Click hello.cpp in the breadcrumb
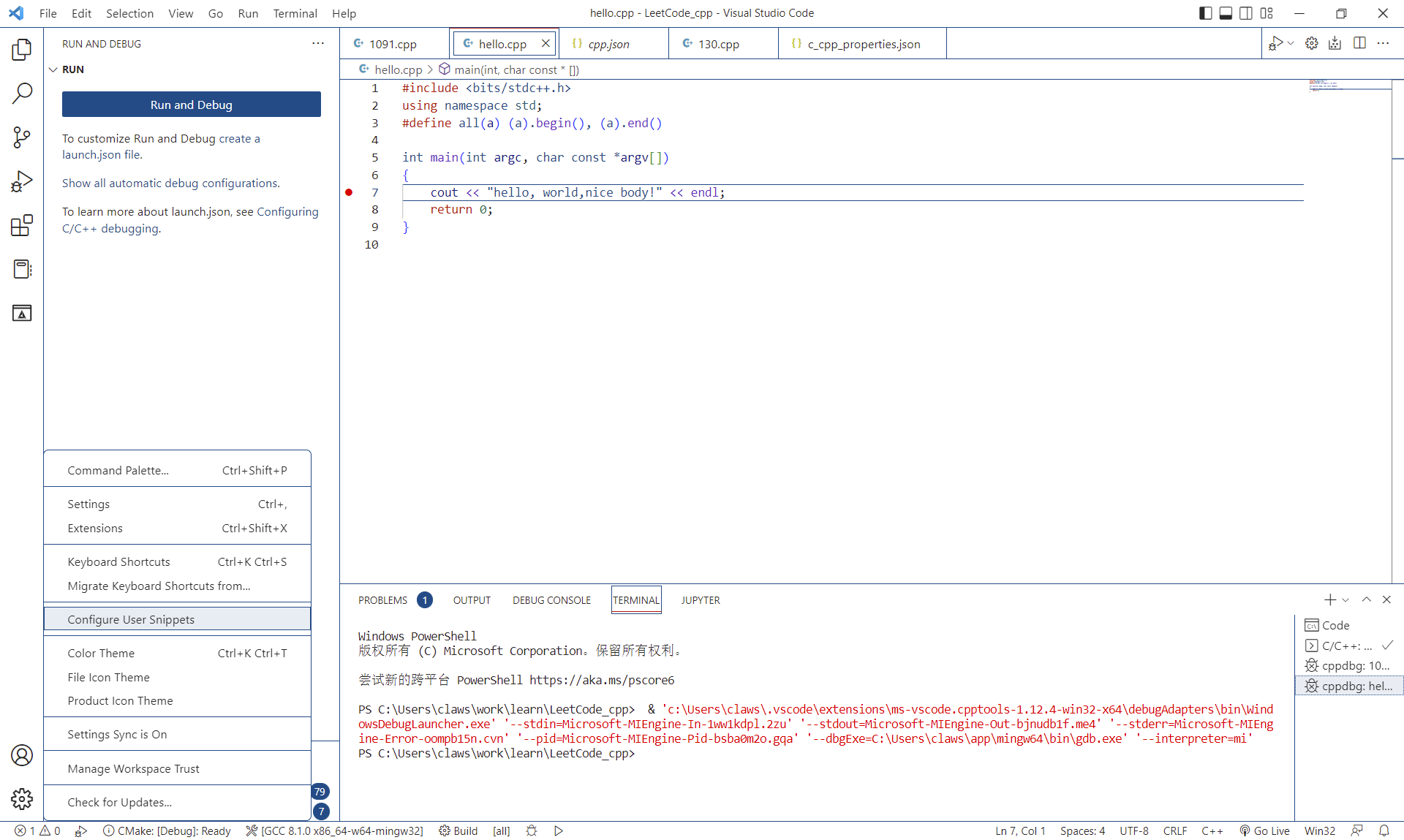The image size is (1404, 840). pos(398,69)
